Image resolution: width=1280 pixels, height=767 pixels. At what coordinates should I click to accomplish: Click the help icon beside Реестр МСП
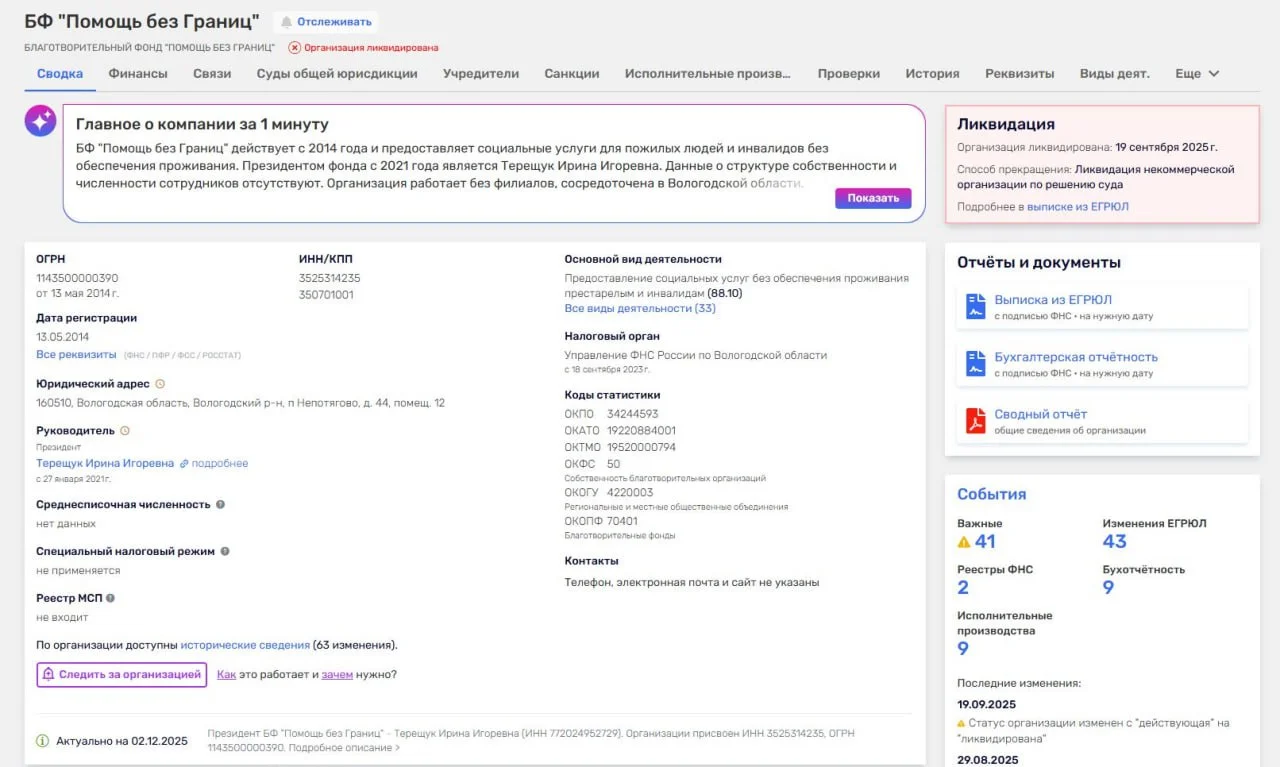pyautogui.click(x=110, y=598)
